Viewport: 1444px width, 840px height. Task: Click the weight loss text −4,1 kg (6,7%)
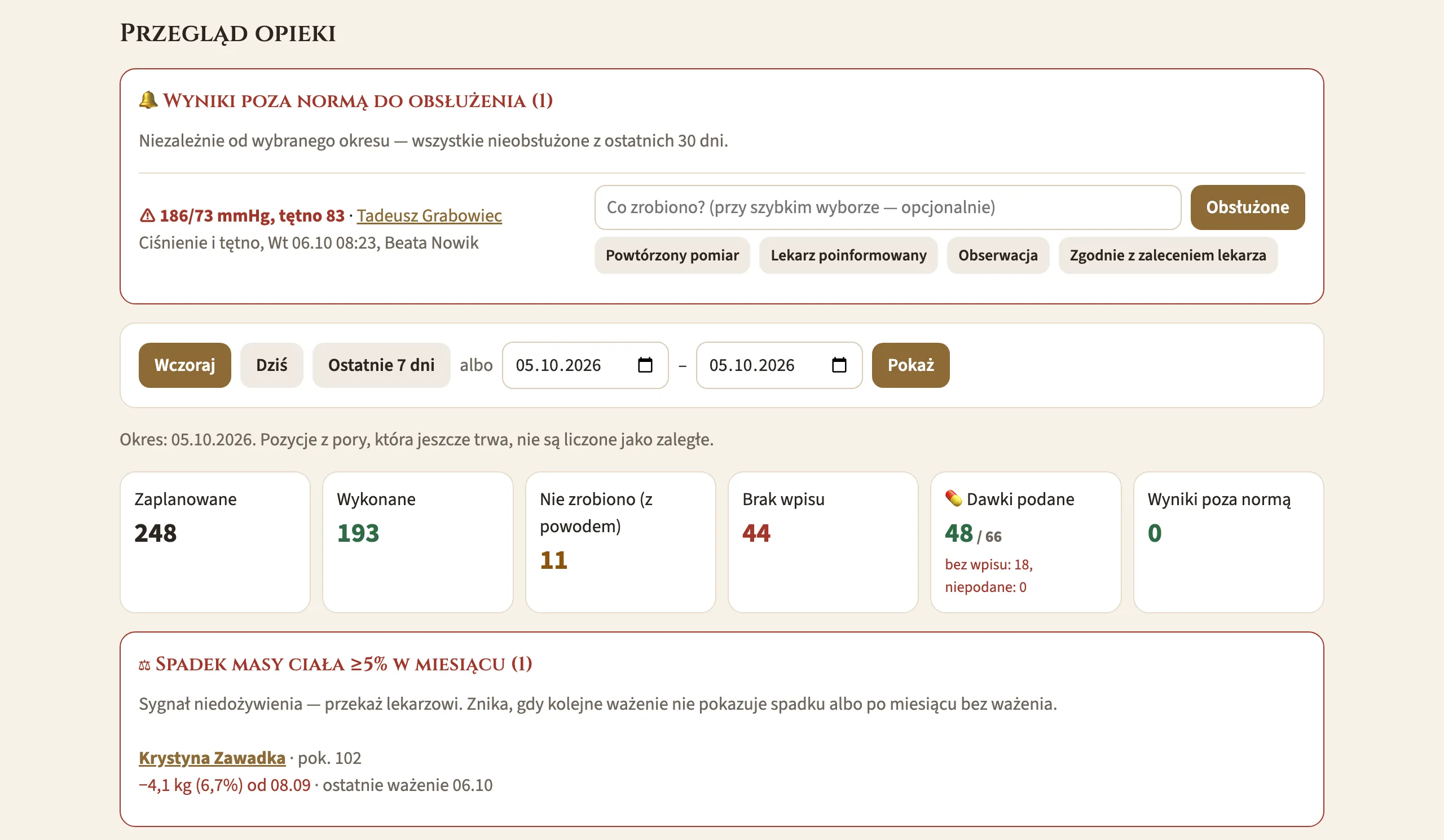[191, 785]
